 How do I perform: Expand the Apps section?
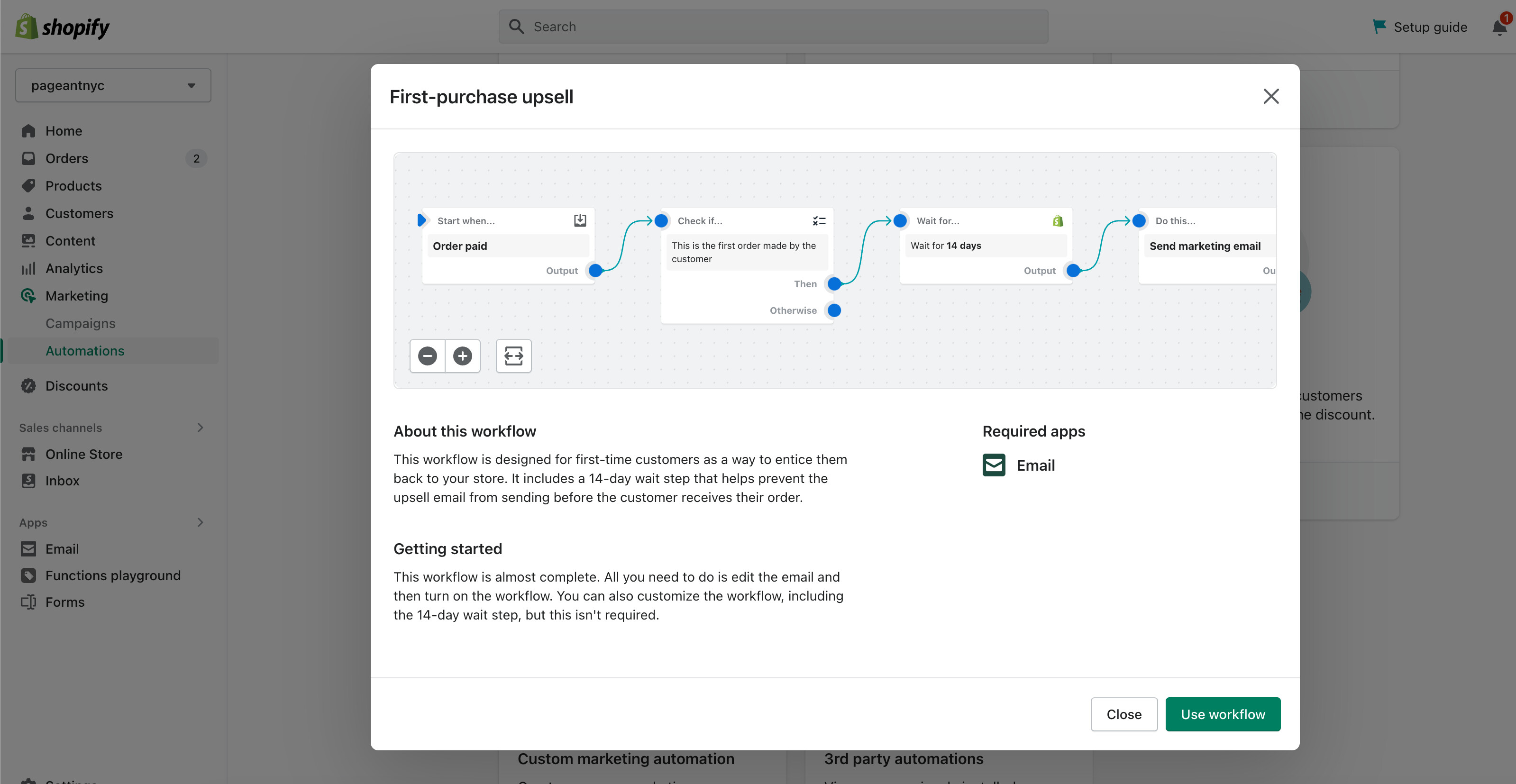(x=200, y=522)
